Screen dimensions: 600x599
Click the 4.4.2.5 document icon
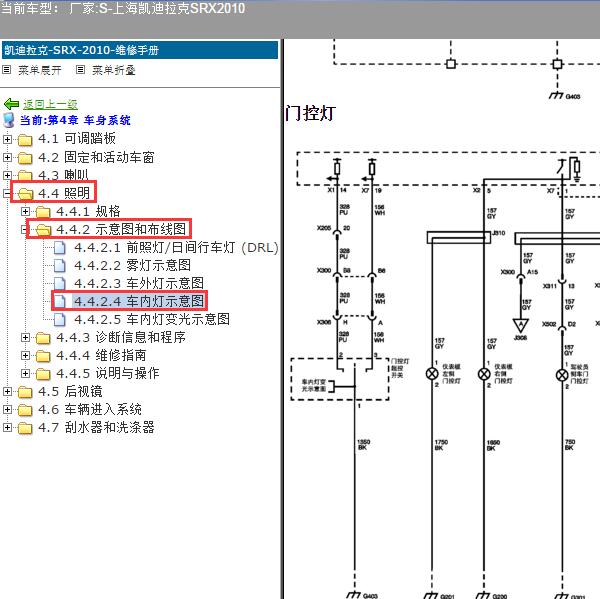tap(60, 320)
